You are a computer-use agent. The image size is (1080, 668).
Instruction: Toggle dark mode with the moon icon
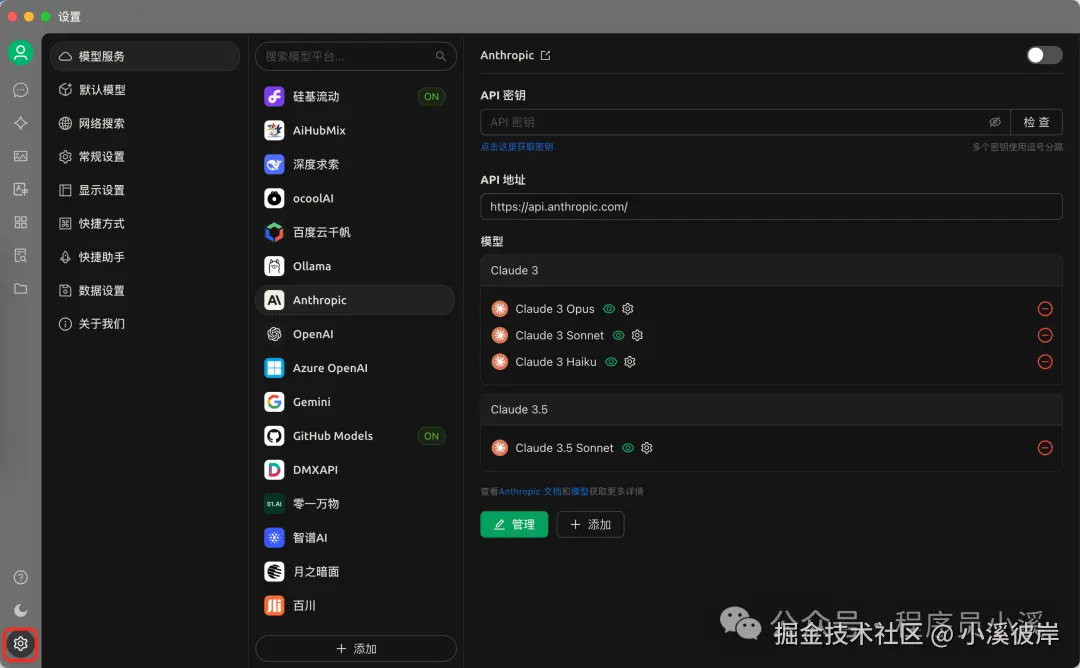pos(20,610)
